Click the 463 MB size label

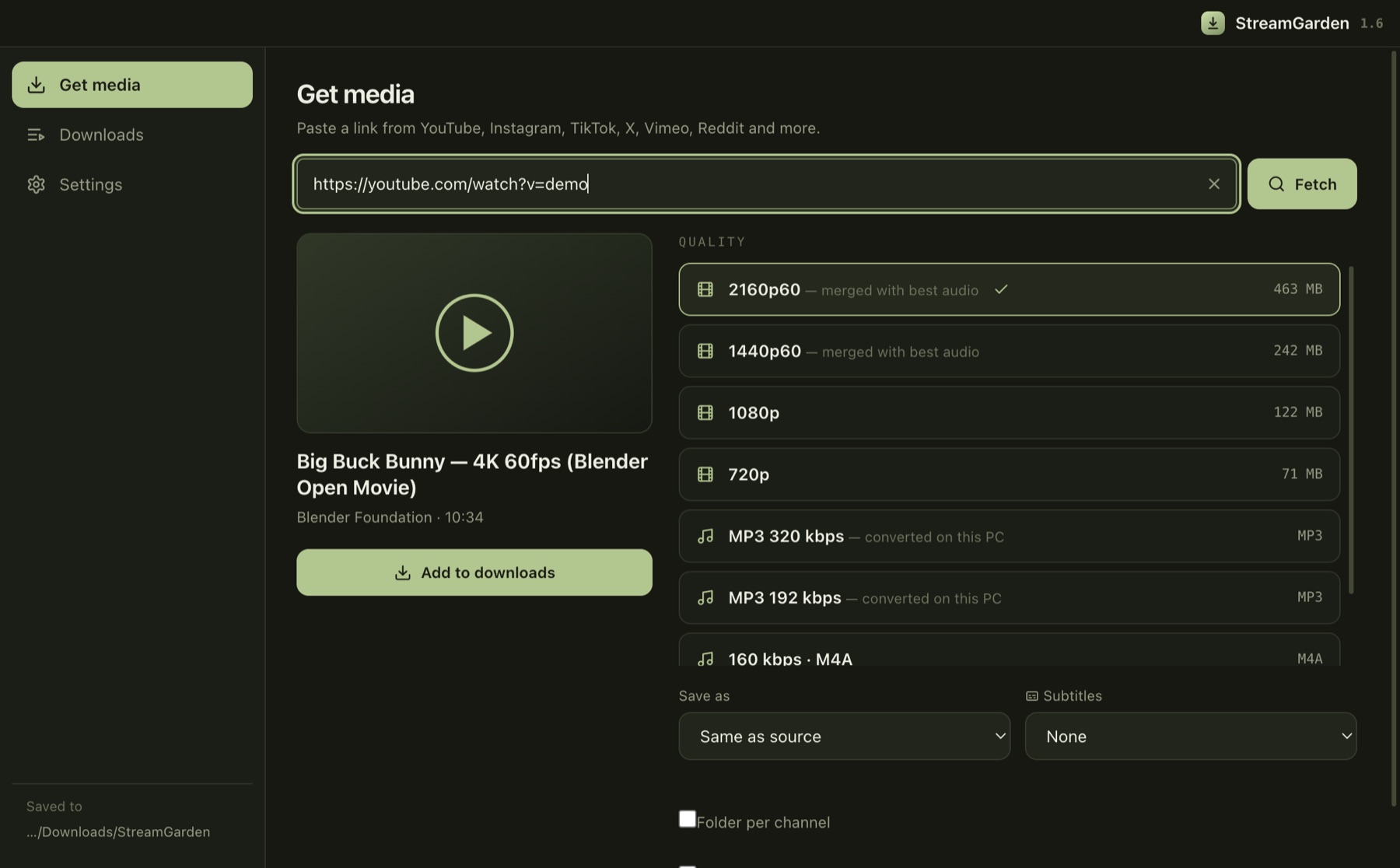pos(1297,289)
